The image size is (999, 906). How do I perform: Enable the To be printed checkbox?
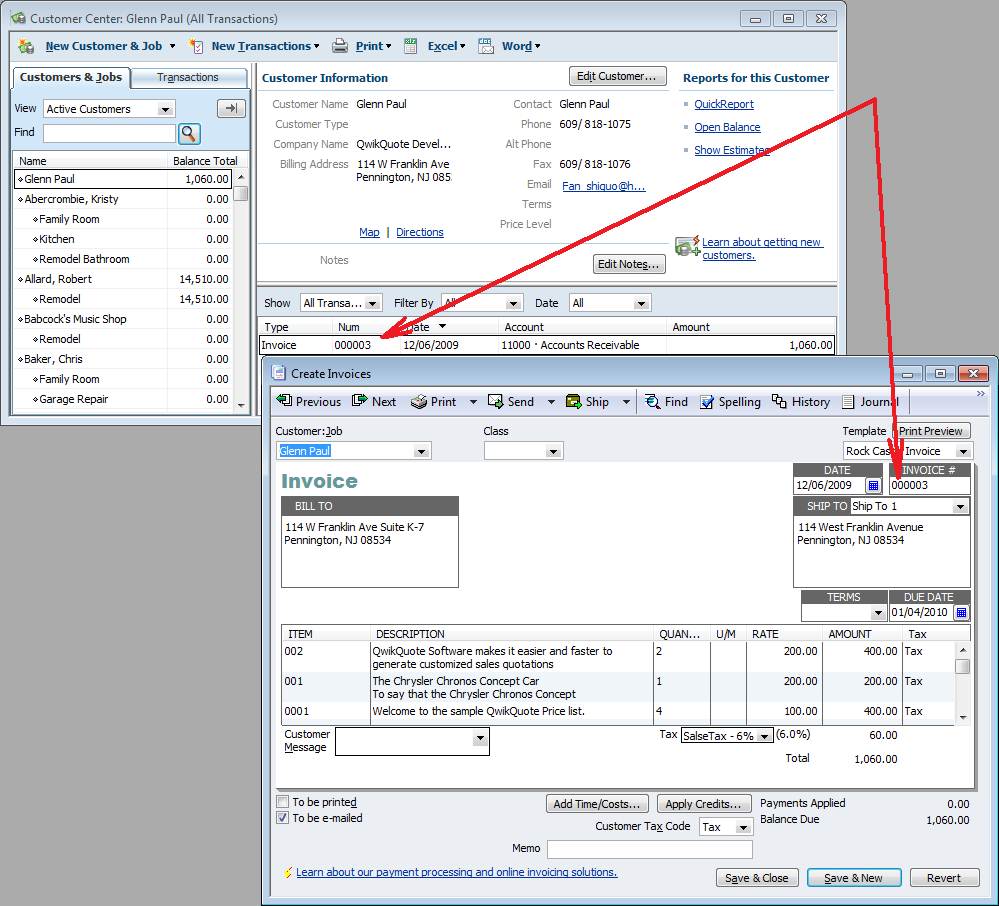click(281, 801)
